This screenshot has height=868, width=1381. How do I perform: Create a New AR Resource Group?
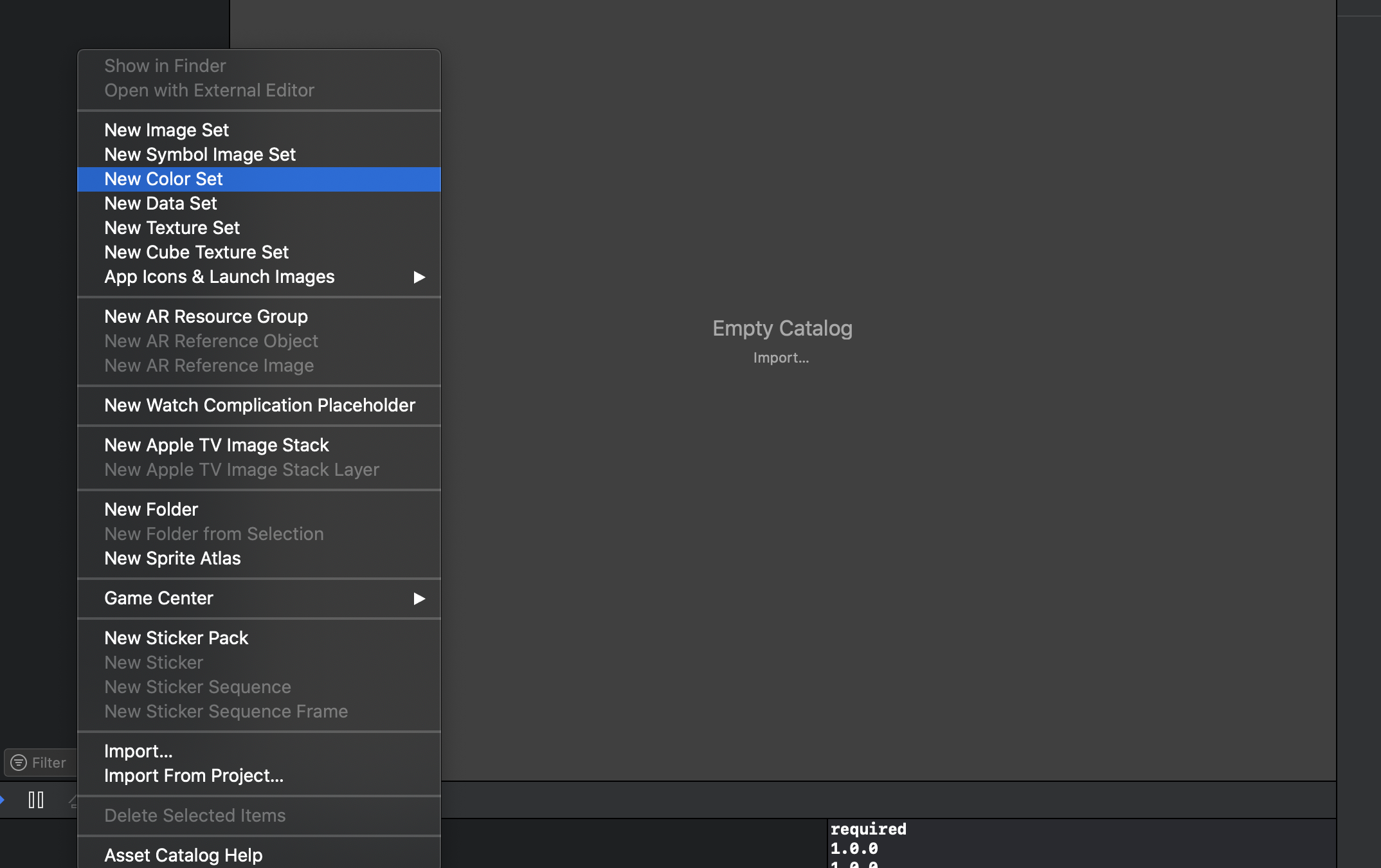[x=206, y=316]
